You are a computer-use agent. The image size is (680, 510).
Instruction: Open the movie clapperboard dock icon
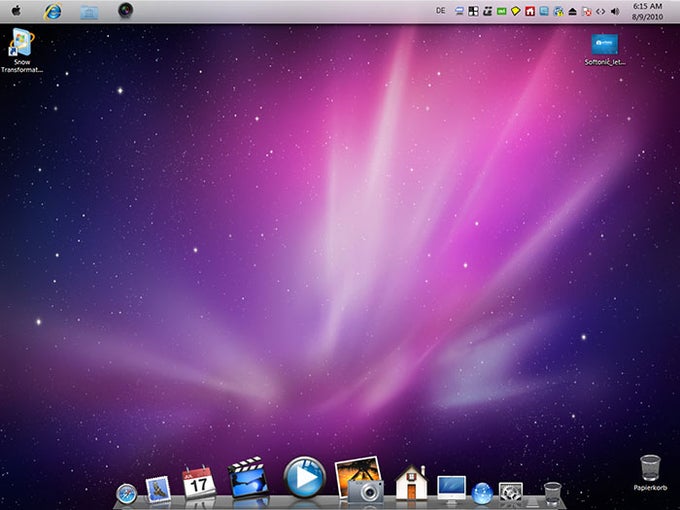pyautogui.click(x=248, y=477)
